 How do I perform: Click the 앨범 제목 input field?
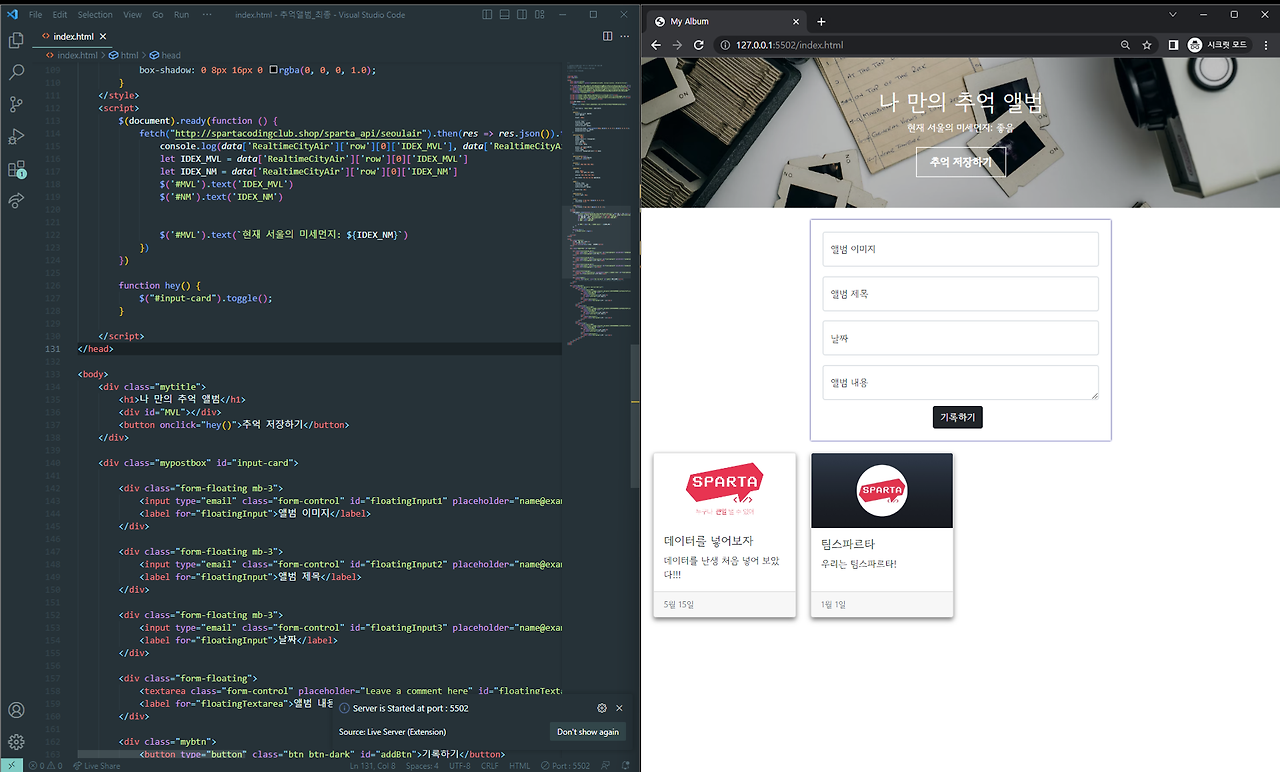click(x=960, y=294)
